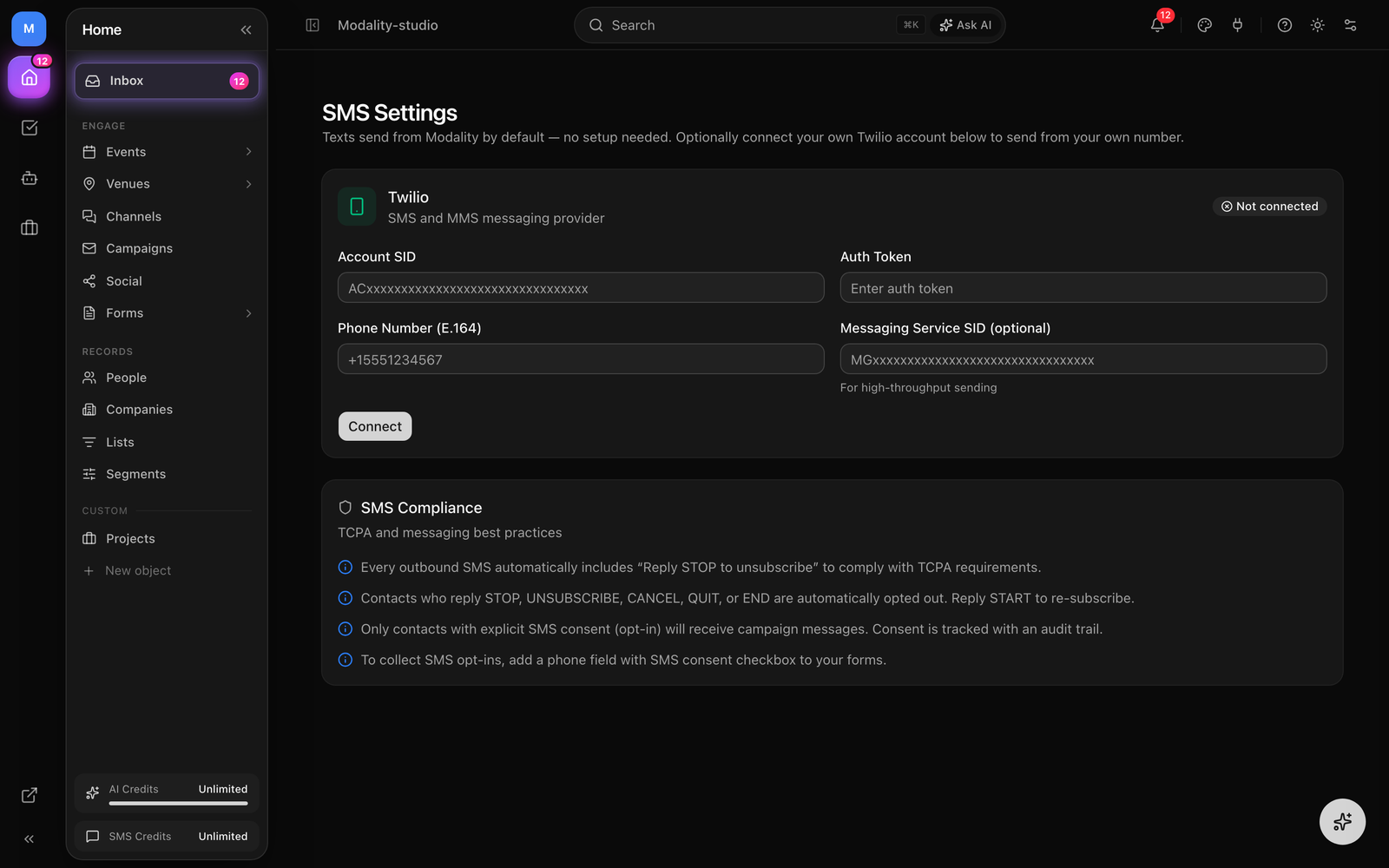1389x868 pixels.
Task: Click the Not connected status badge
Action: (x=1269, y=207)
